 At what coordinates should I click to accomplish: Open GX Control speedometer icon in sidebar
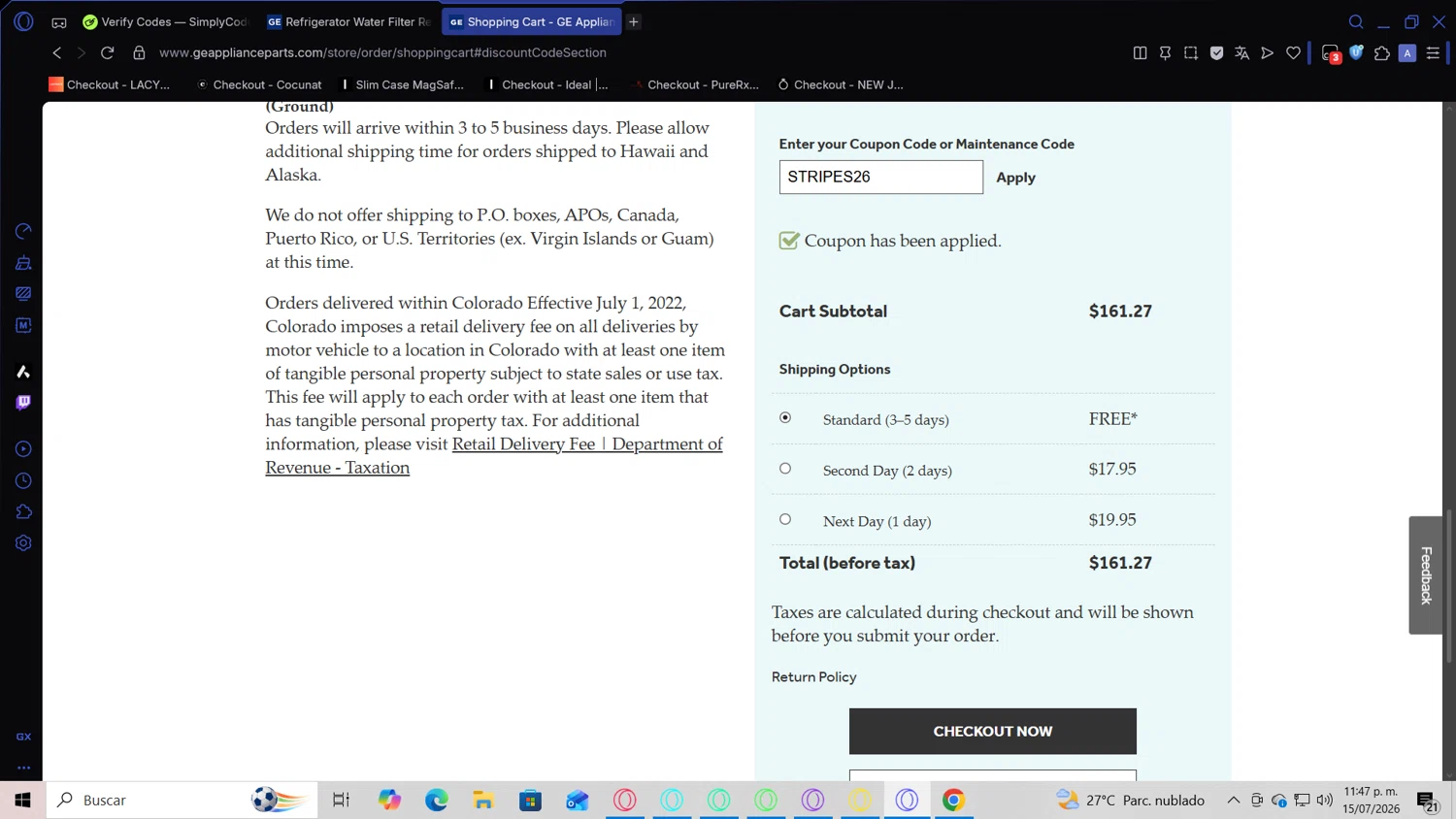click(x=23, y=231)
